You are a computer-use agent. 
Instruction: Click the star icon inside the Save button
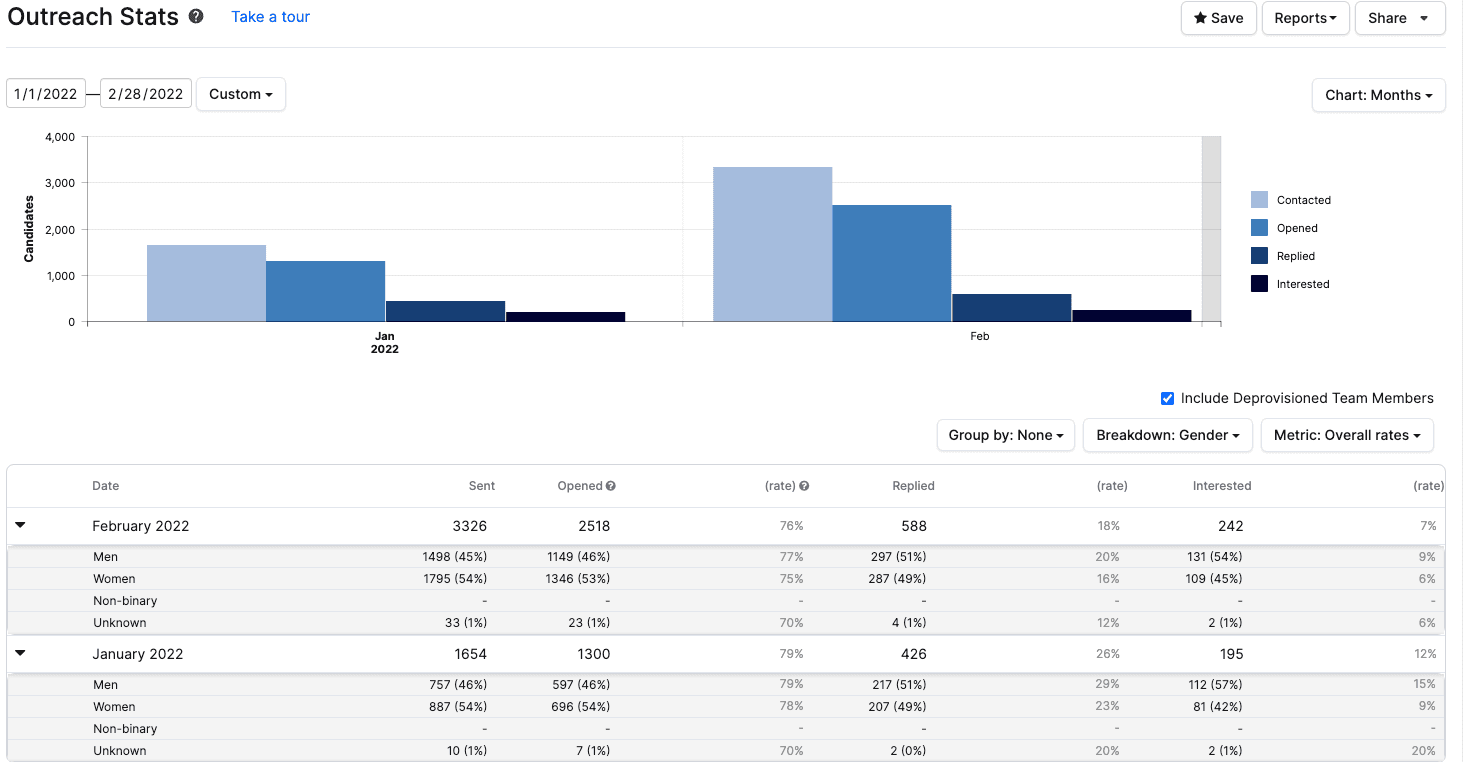click(x=1199, y=18)
